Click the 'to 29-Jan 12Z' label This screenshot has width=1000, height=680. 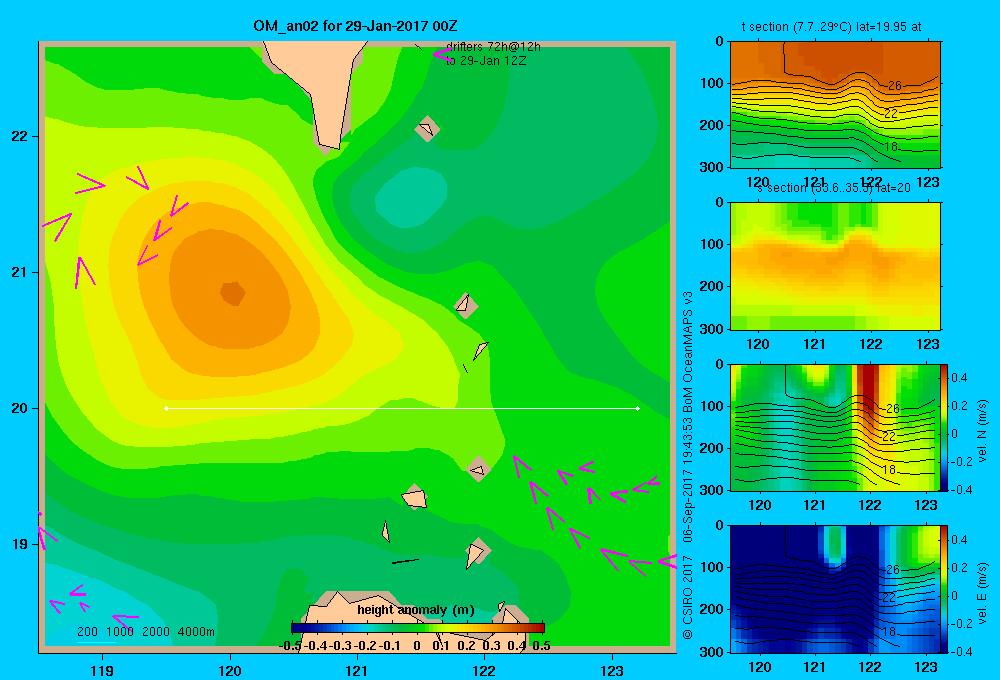[x=486, y=61]
